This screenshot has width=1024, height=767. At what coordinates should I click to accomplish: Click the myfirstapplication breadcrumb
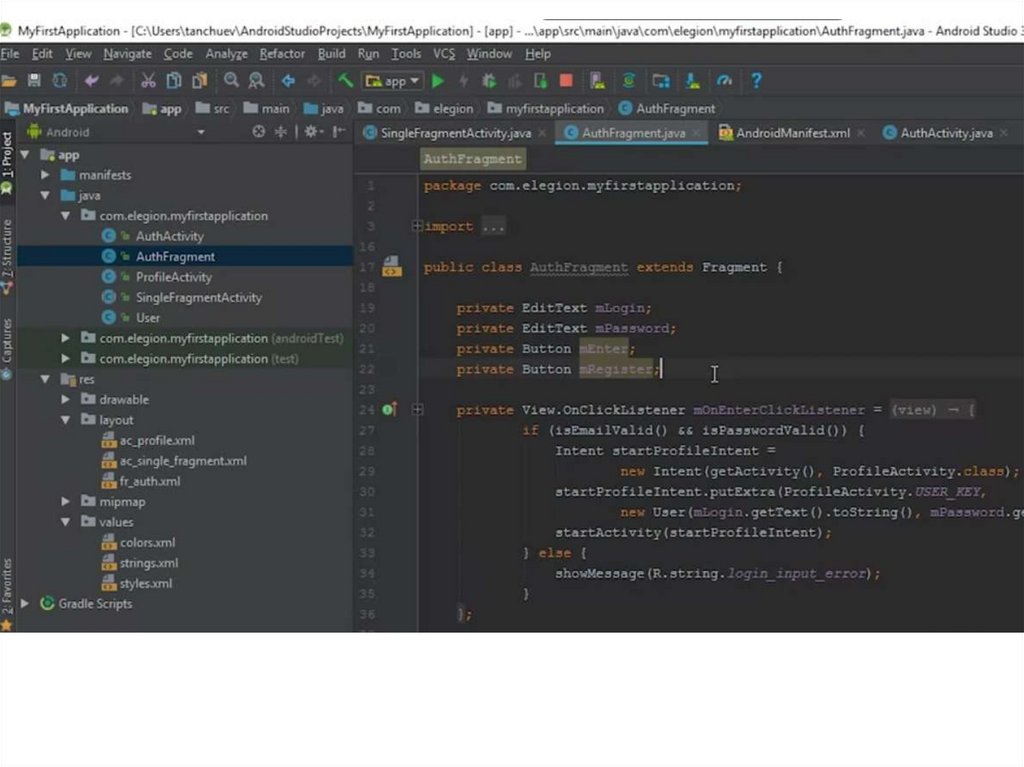click(x=554, y=109)
